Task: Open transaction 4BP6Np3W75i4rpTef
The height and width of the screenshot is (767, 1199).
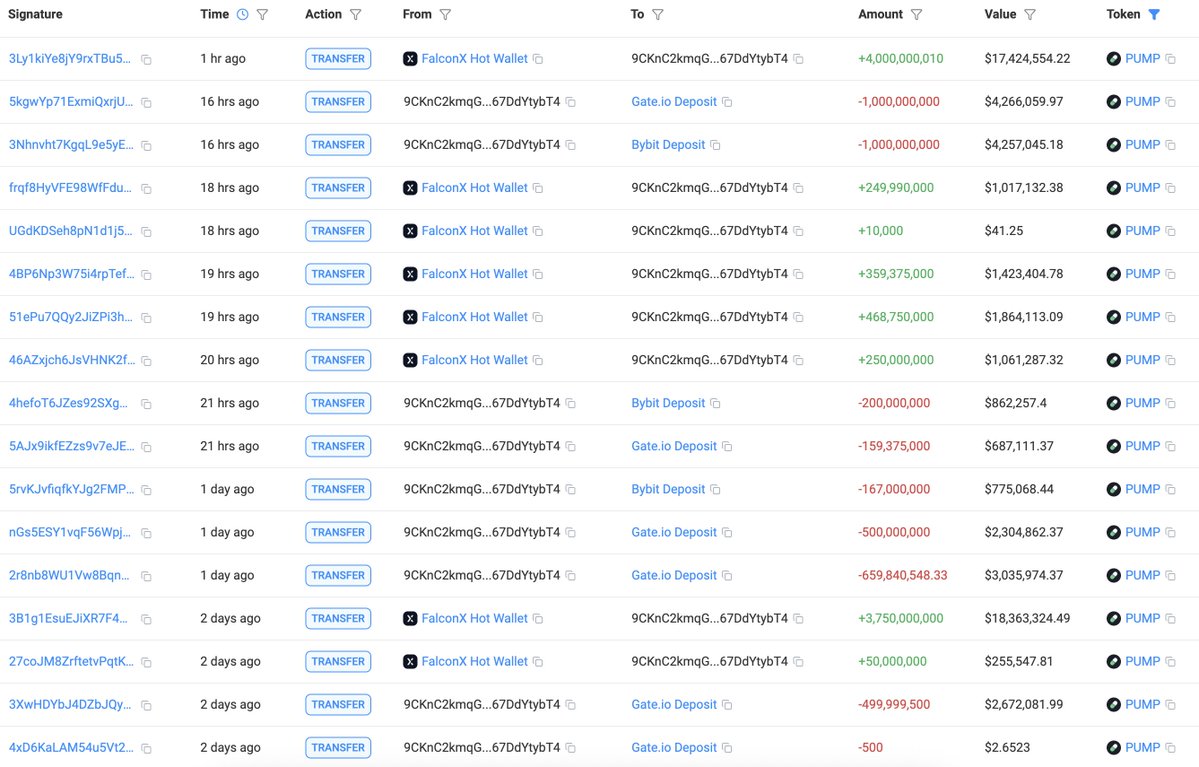Action: click(x=71, y=274)
